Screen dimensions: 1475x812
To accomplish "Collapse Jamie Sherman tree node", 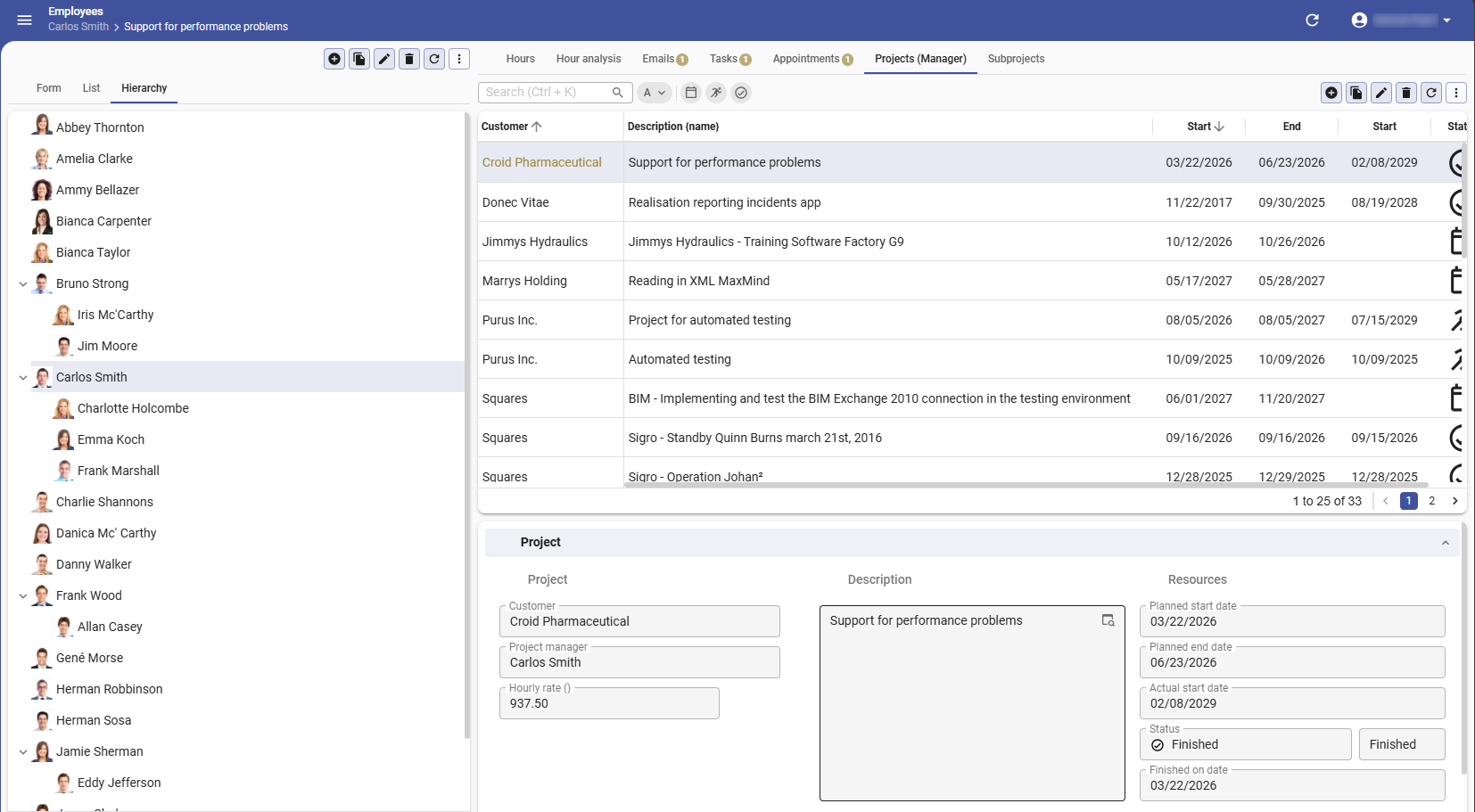I will coord(23,752).
